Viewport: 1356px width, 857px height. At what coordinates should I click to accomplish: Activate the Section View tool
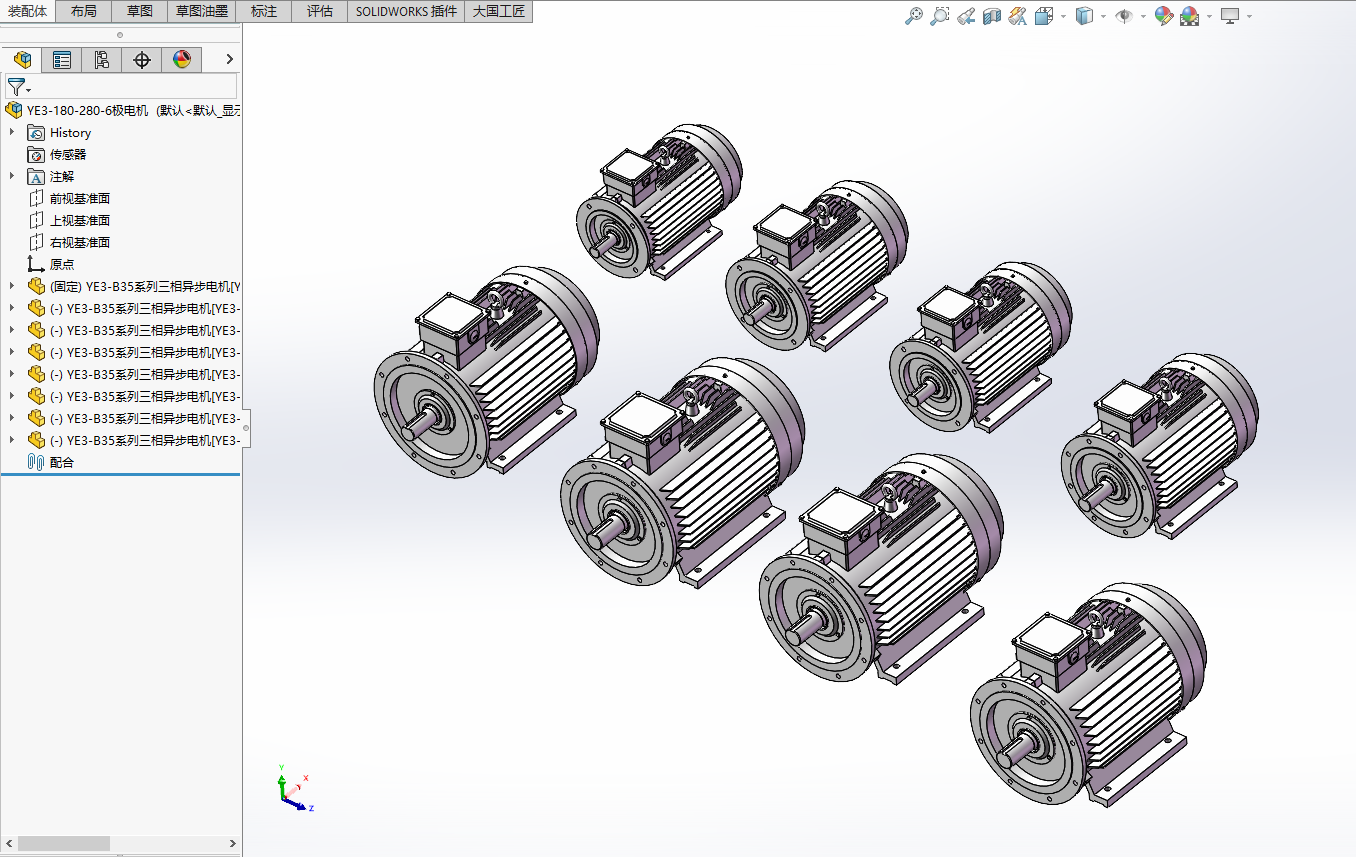[991, 16]
